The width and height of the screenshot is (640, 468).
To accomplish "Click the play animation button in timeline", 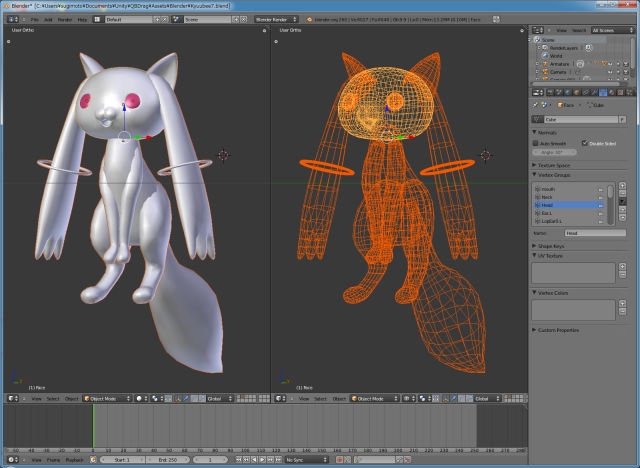I will coord(262,459).
